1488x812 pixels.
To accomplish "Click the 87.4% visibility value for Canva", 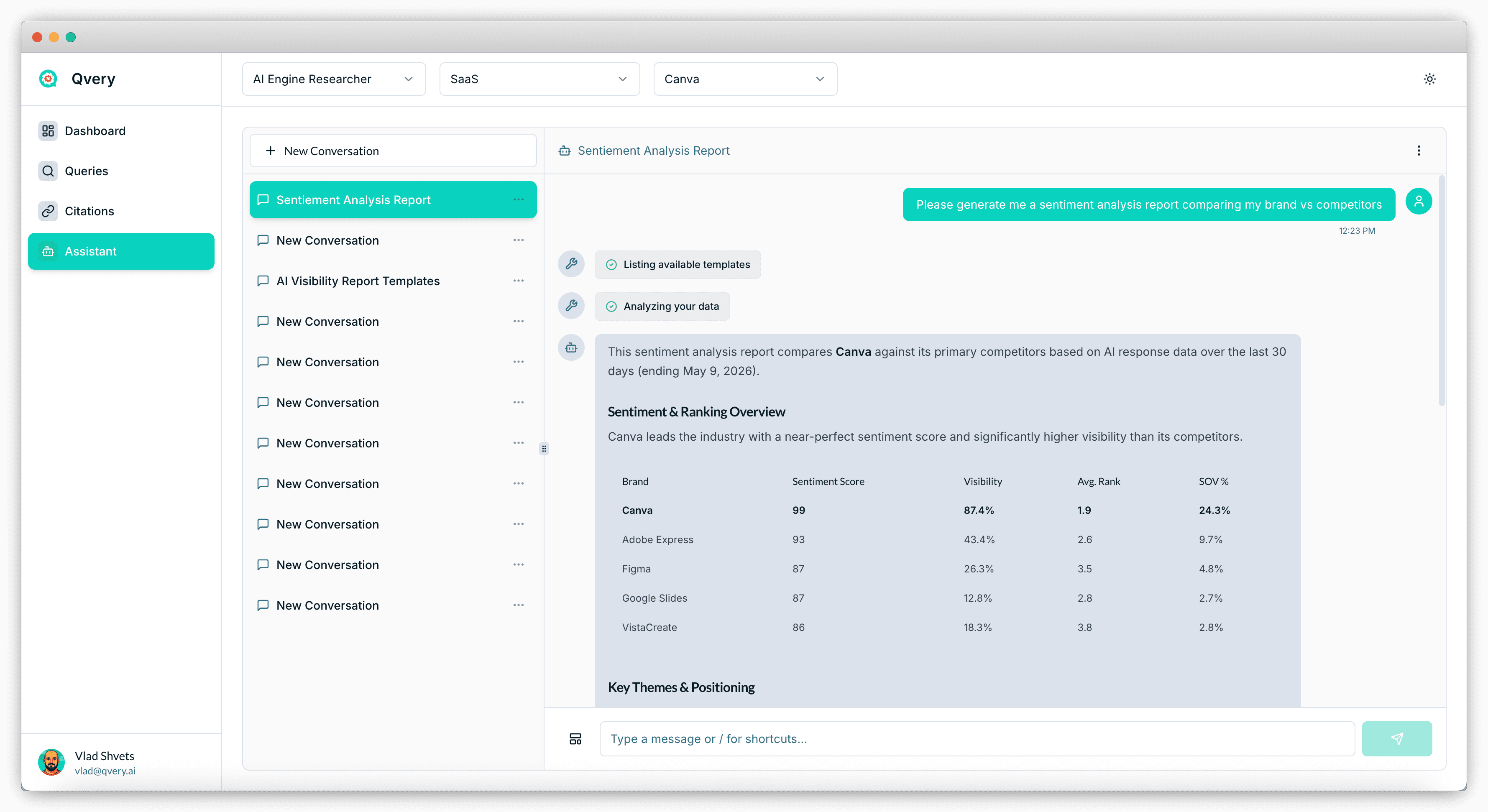I will point(979,511).
